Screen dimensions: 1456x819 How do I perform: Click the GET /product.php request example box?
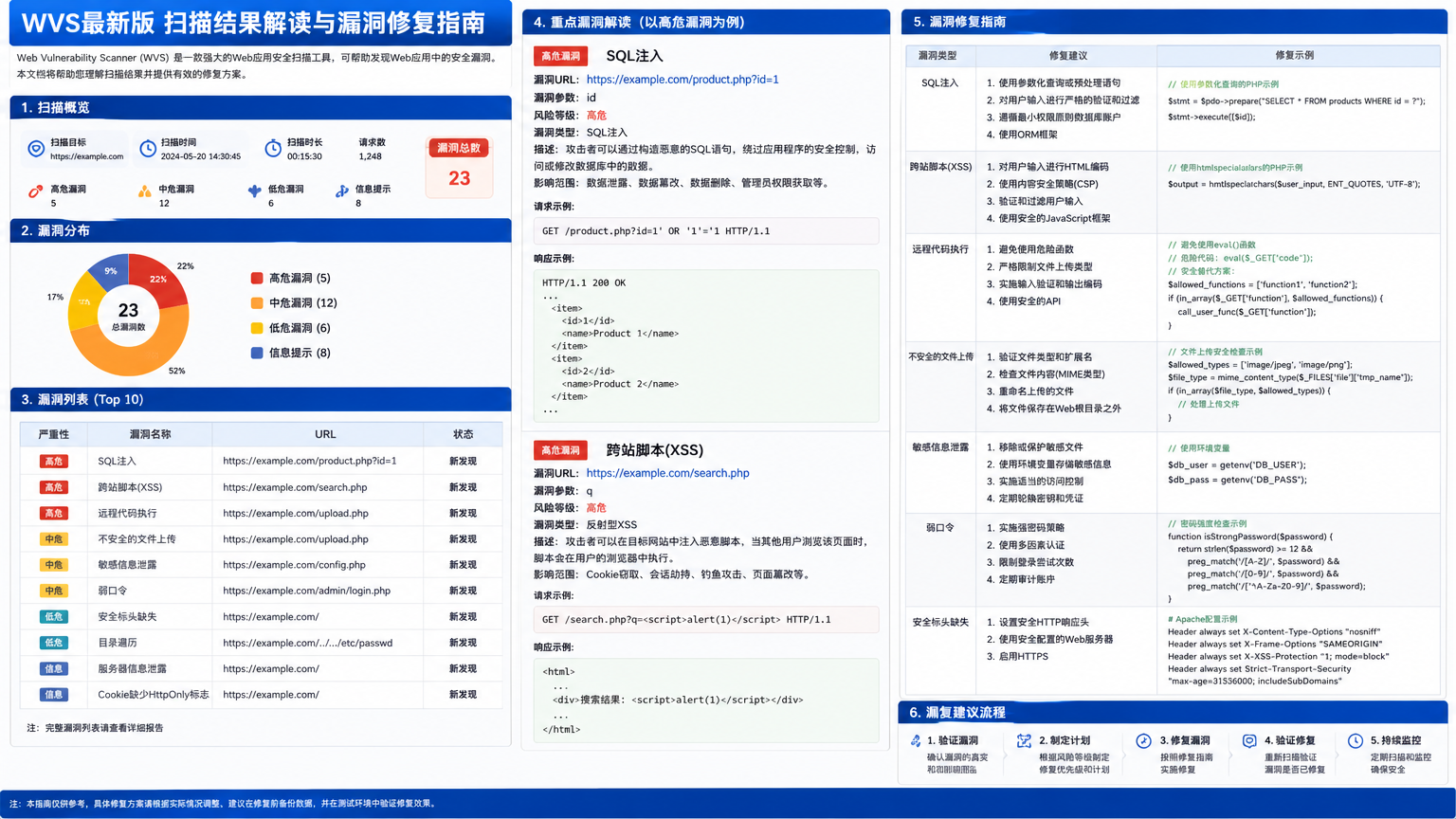coord(705,231)
